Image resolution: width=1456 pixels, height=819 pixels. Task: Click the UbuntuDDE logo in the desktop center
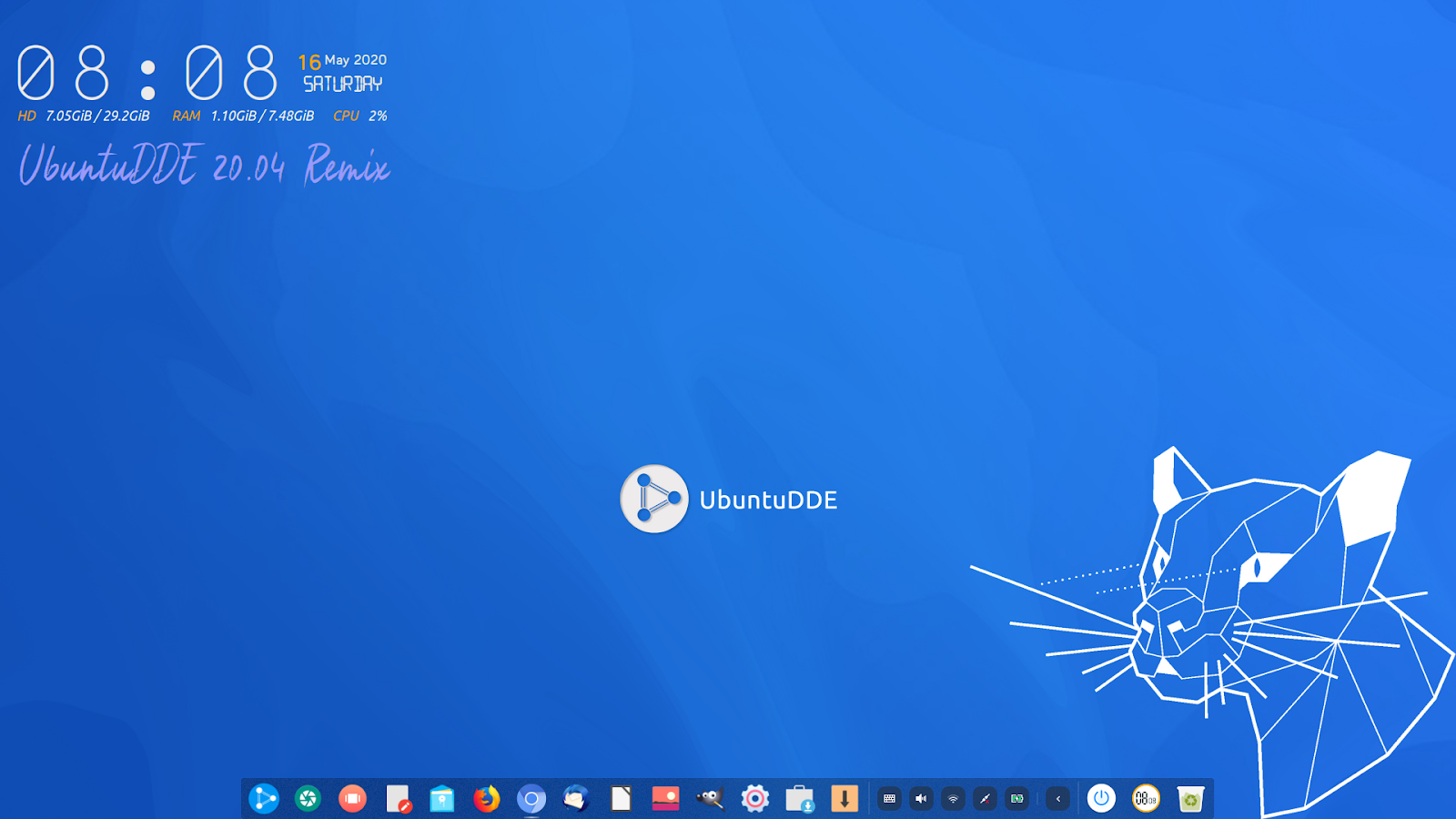pos(729,499)
